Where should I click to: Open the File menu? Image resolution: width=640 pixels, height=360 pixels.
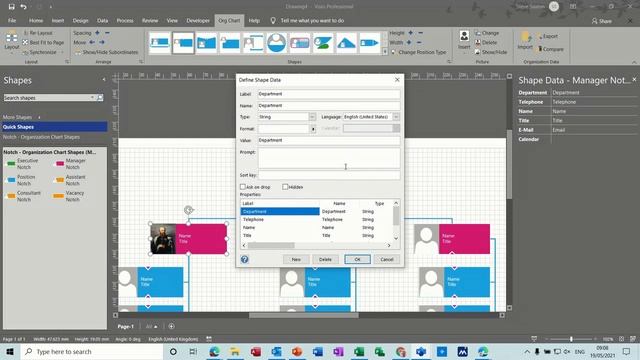coord(12,20)
